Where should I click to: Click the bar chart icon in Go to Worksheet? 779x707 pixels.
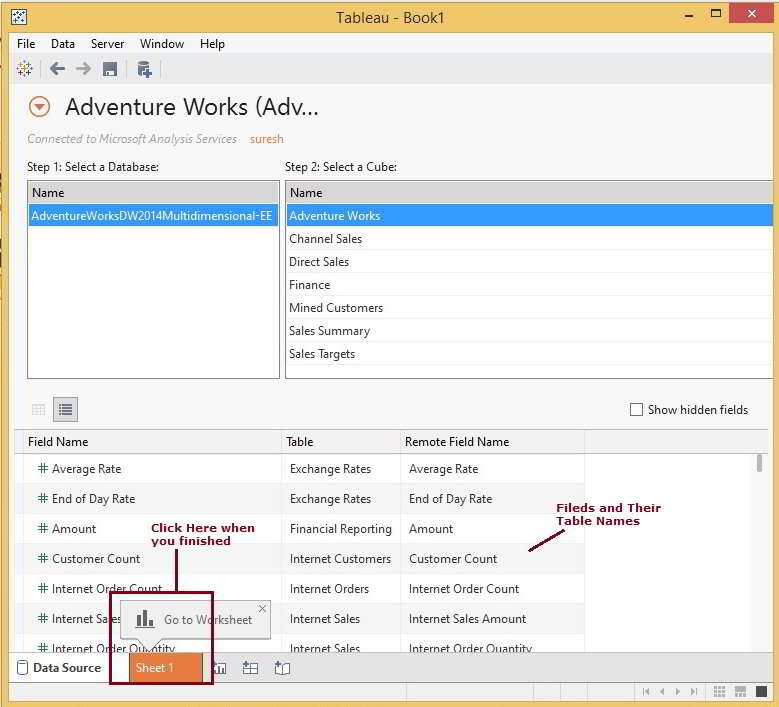pyautogui.click(x=145, y=619)
